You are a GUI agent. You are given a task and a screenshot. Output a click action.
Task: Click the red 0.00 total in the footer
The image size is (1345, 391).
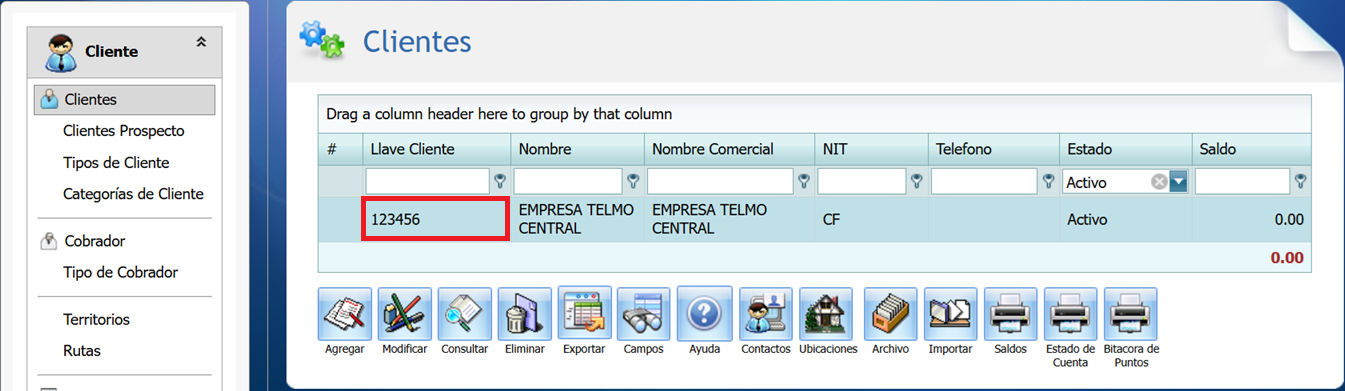[1287, 257]
